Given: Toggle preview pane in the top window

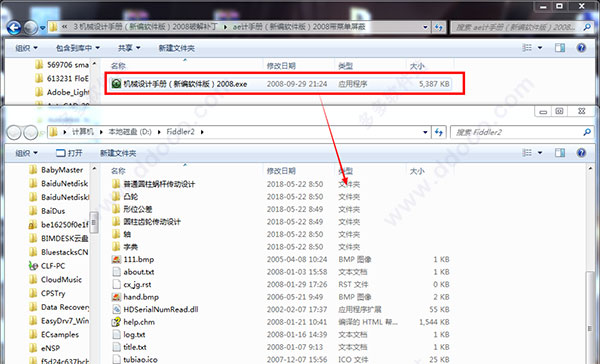Looking at the screenshot, I should pyautogui.click(x=560, y=48).
